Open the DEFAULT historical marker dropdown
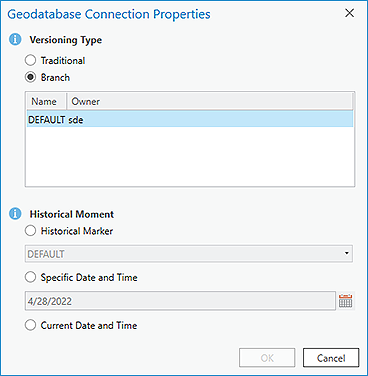 (189, 254)
